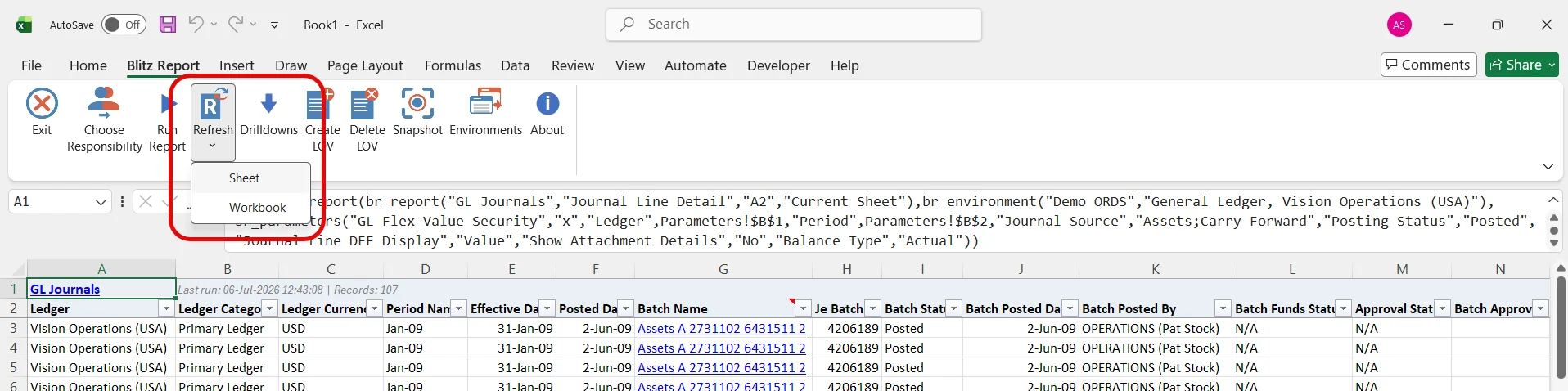The width and height of the screenshot is (1568, 391).
Task: Open the Effective Date filter dropdown
Action: [547, 308]
